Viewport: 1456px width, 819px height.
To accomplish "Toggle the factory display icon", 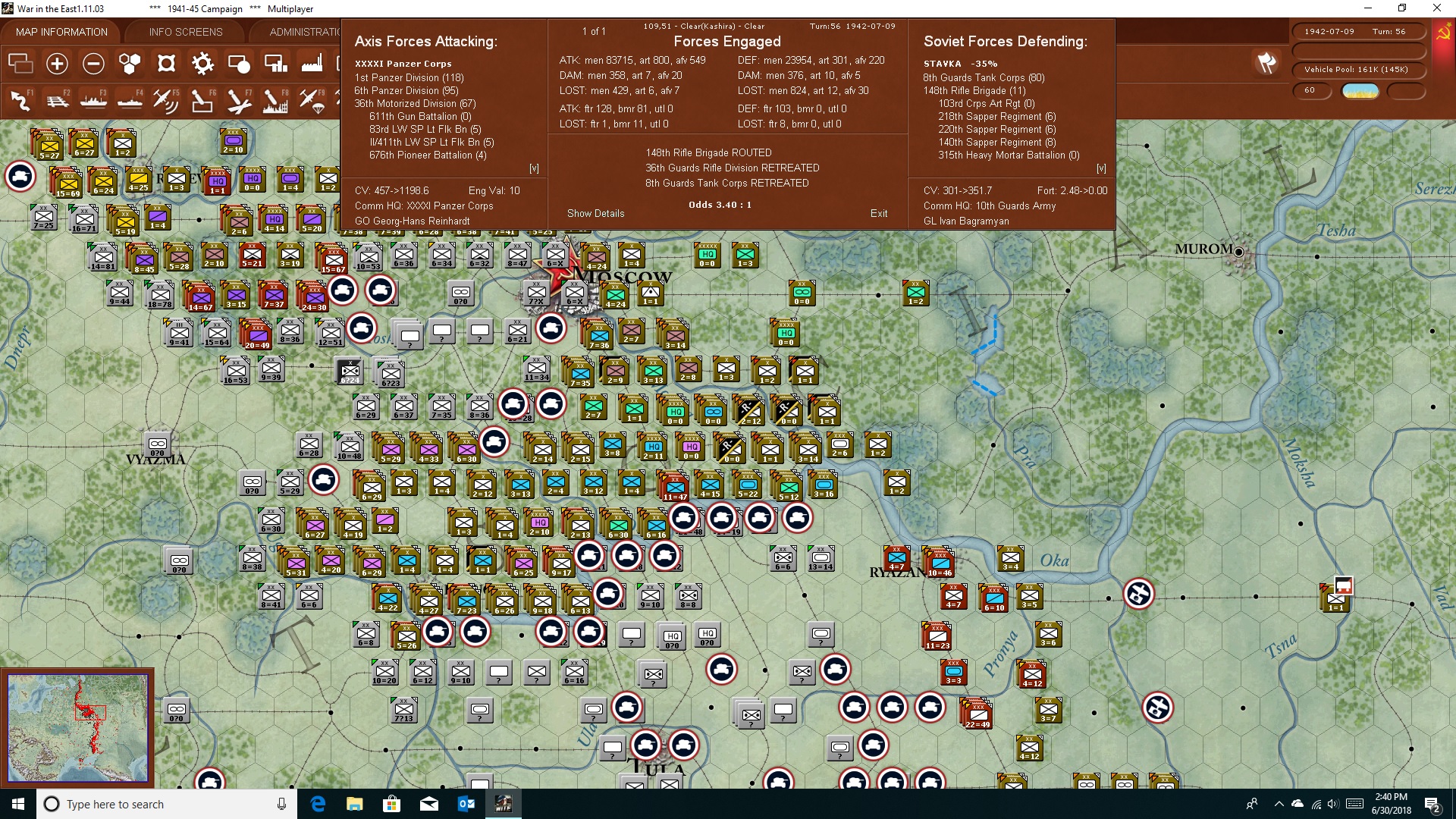I will click(x=312, y=64).
